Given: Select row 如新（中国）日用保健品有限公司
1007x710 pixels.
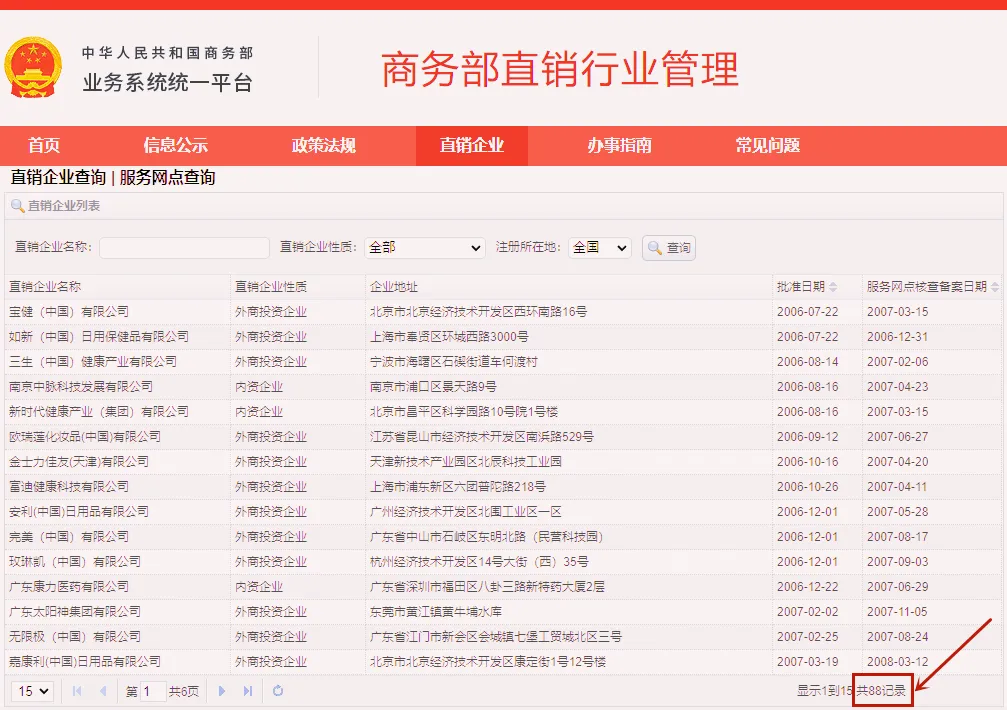Looking at the screenshot, I should click(x=504, y=337).
